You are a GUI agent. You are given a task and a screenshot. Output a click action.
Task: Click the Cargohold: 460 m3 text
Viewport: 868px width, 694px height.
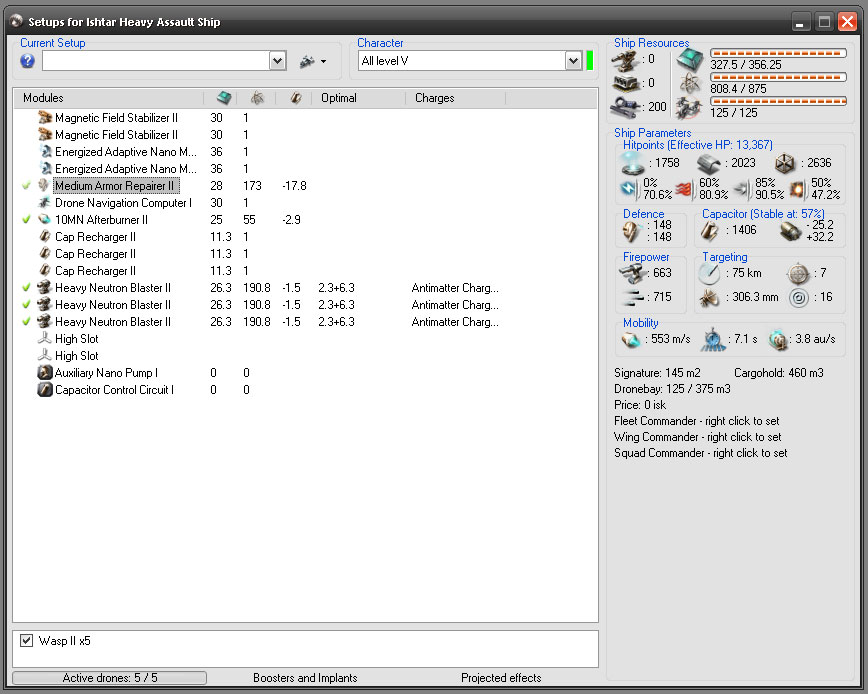pos(778,373)
